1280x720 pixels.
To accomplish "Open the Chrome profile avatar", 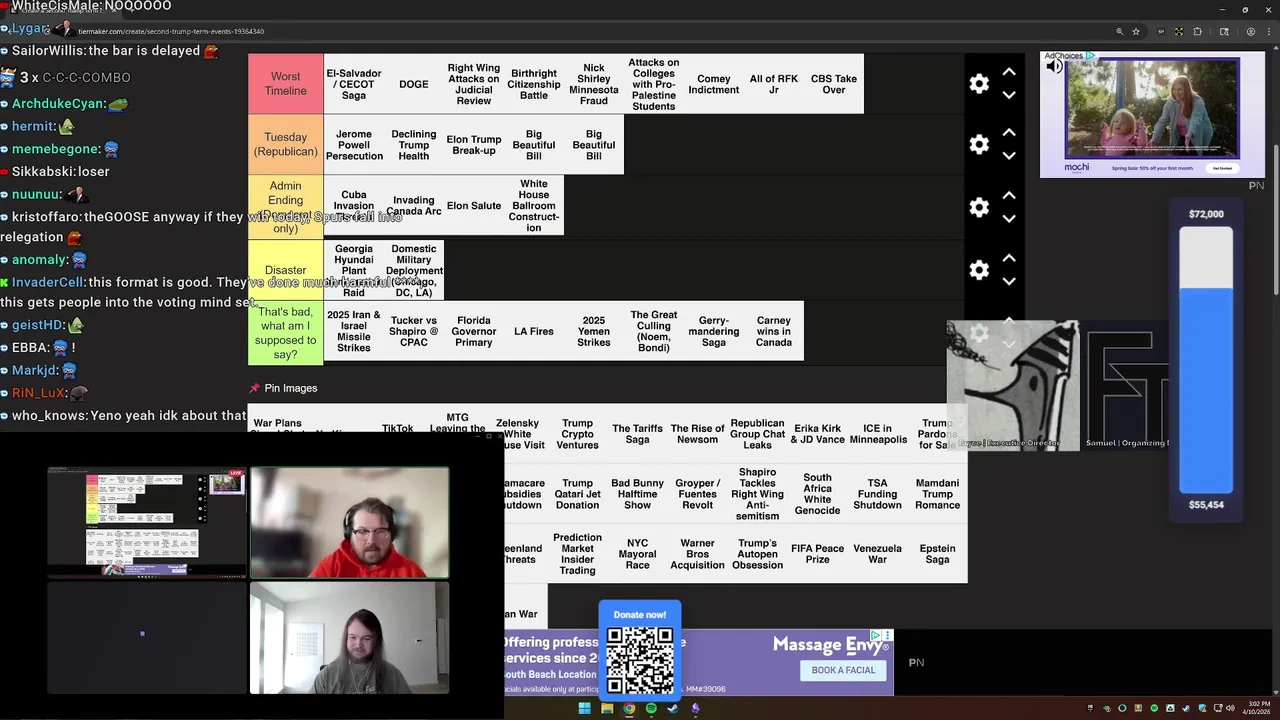I will [x=1250, y=31].
